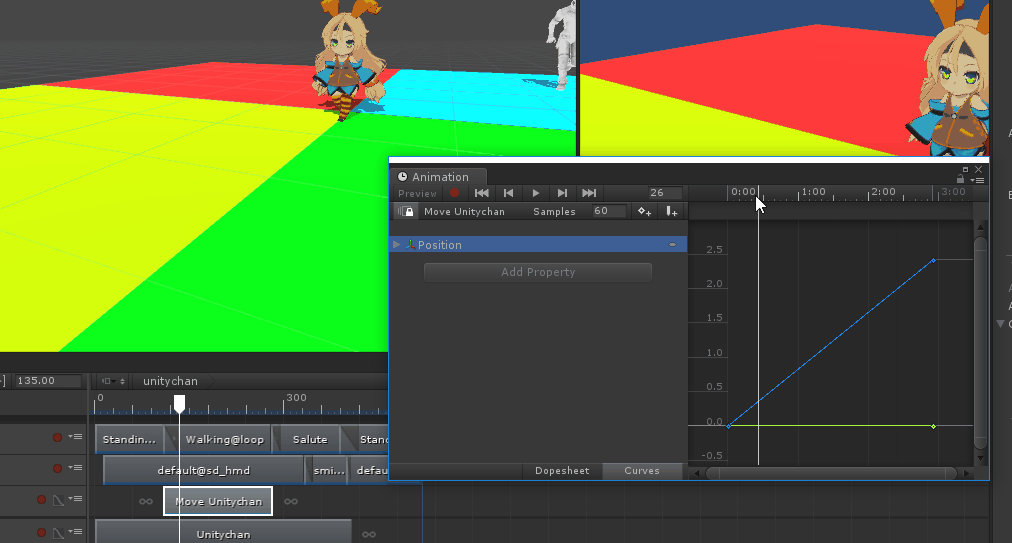Click the key indicator on Position row
The image size is (1012, 543).
673,245
